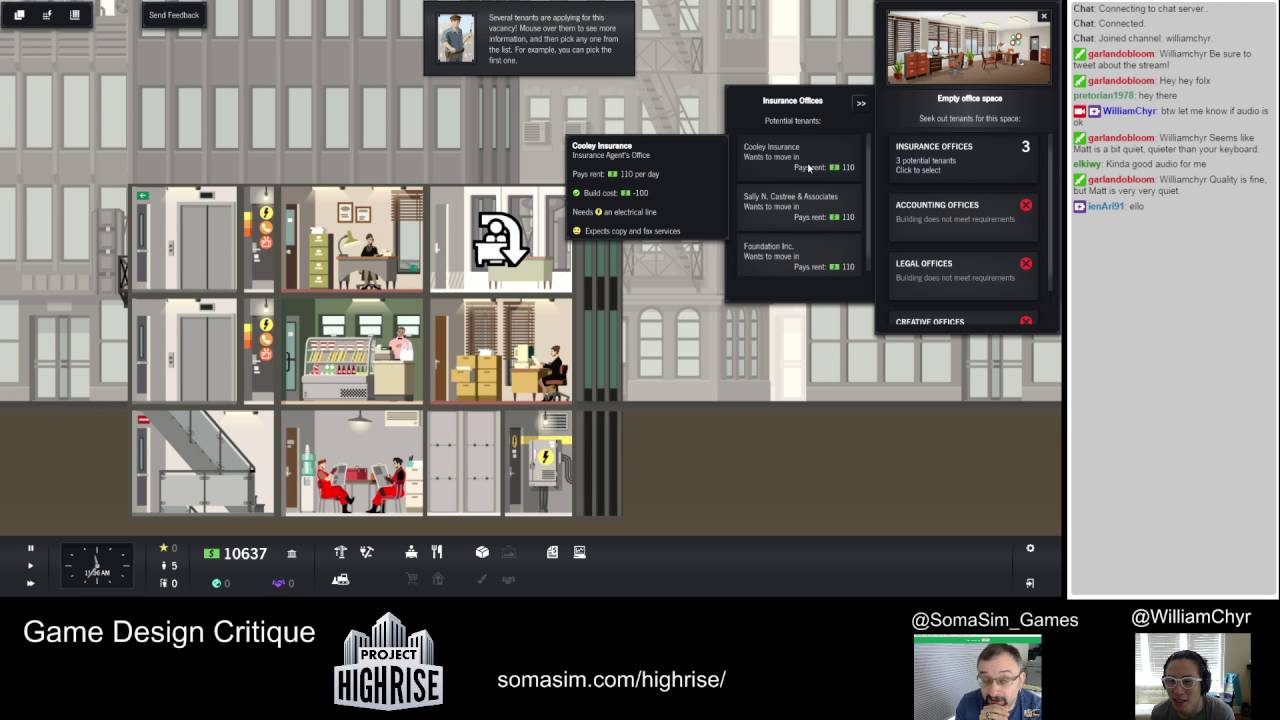Select Cooley Insurance as tenant
Screen dimensions: 1280x720
[x=798, y=158]
